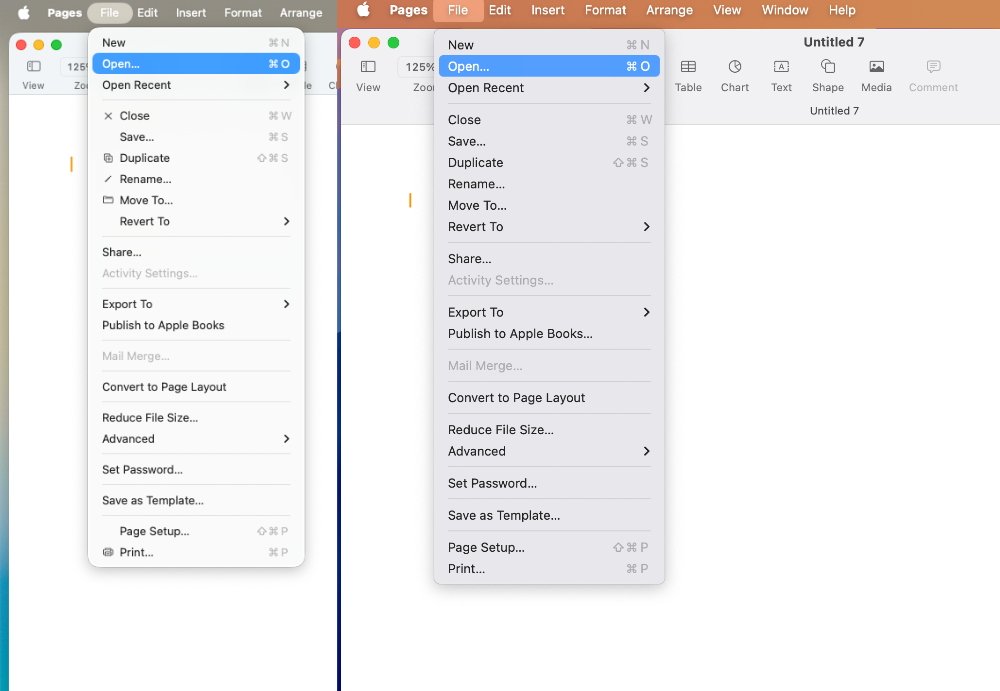Choose Move To… in the right File menu
The height and width of the screenshot is (691, 1000).
coord(549,205)
